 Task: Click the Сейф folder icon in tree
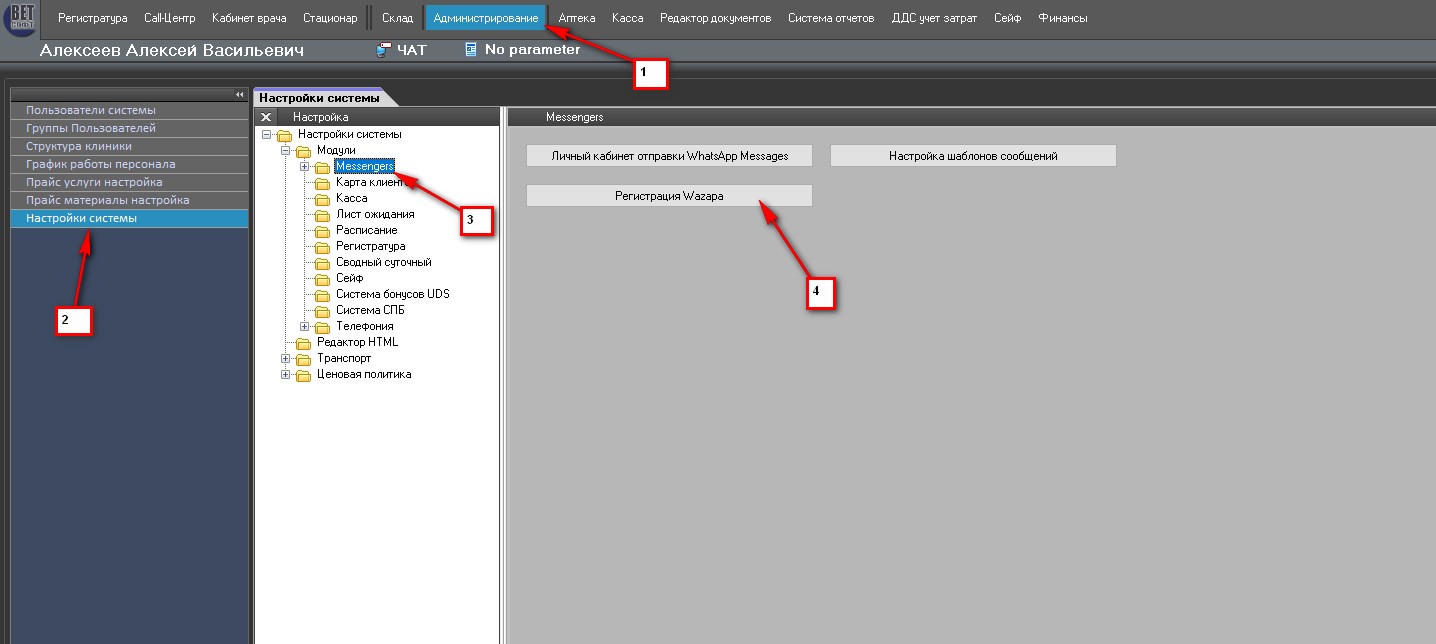pos(322,279)
